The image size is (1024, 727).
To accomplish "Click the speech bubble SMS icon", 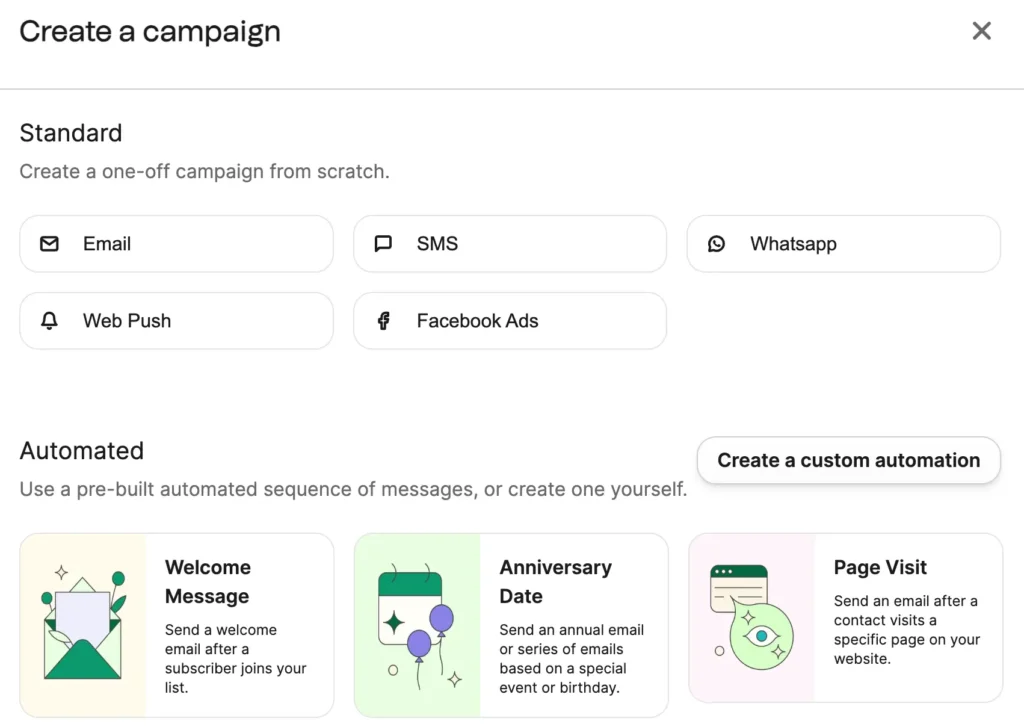I will pyautogui.click(x=383, y=244).
